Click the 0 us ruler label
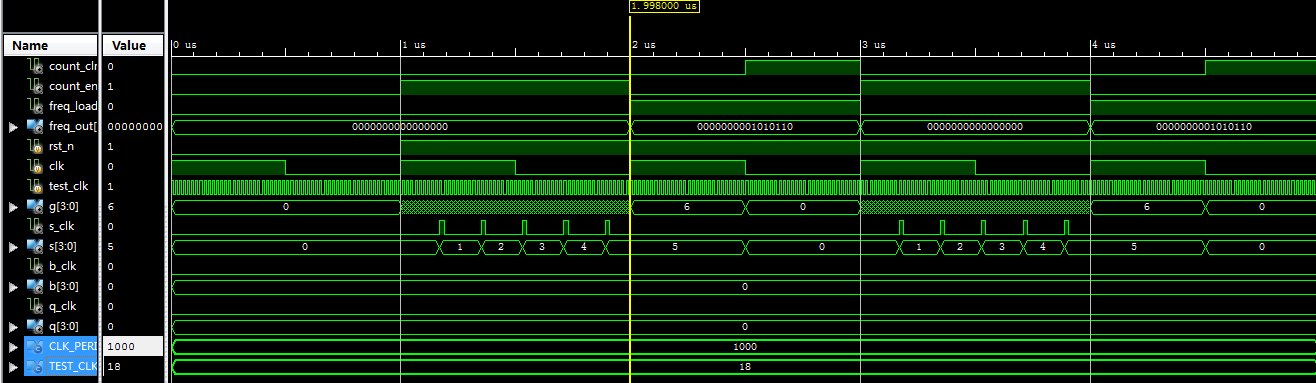Image resolution: width=1316 pixels, height=383 pixels. [184, 45]
